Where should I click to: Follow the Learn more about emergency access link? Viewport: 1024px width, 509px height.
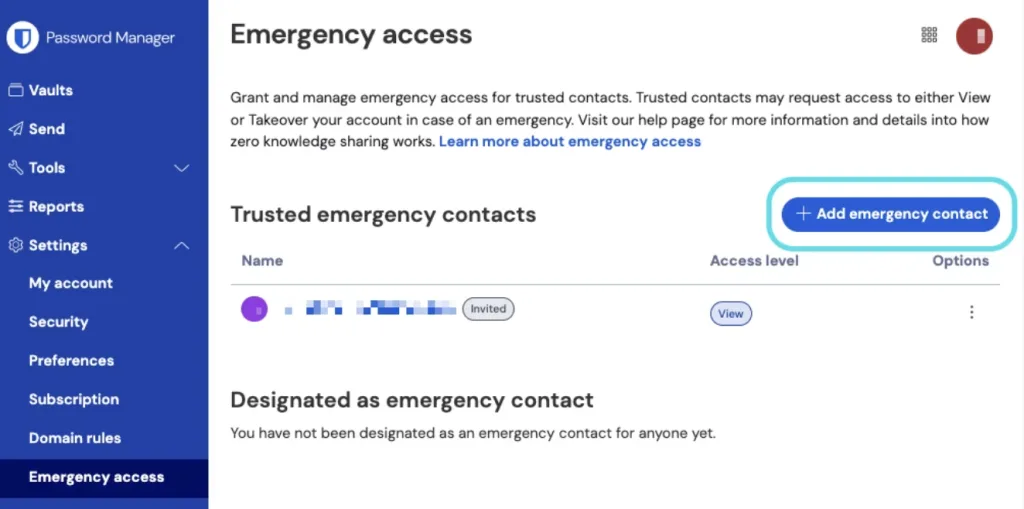point(570,142)
